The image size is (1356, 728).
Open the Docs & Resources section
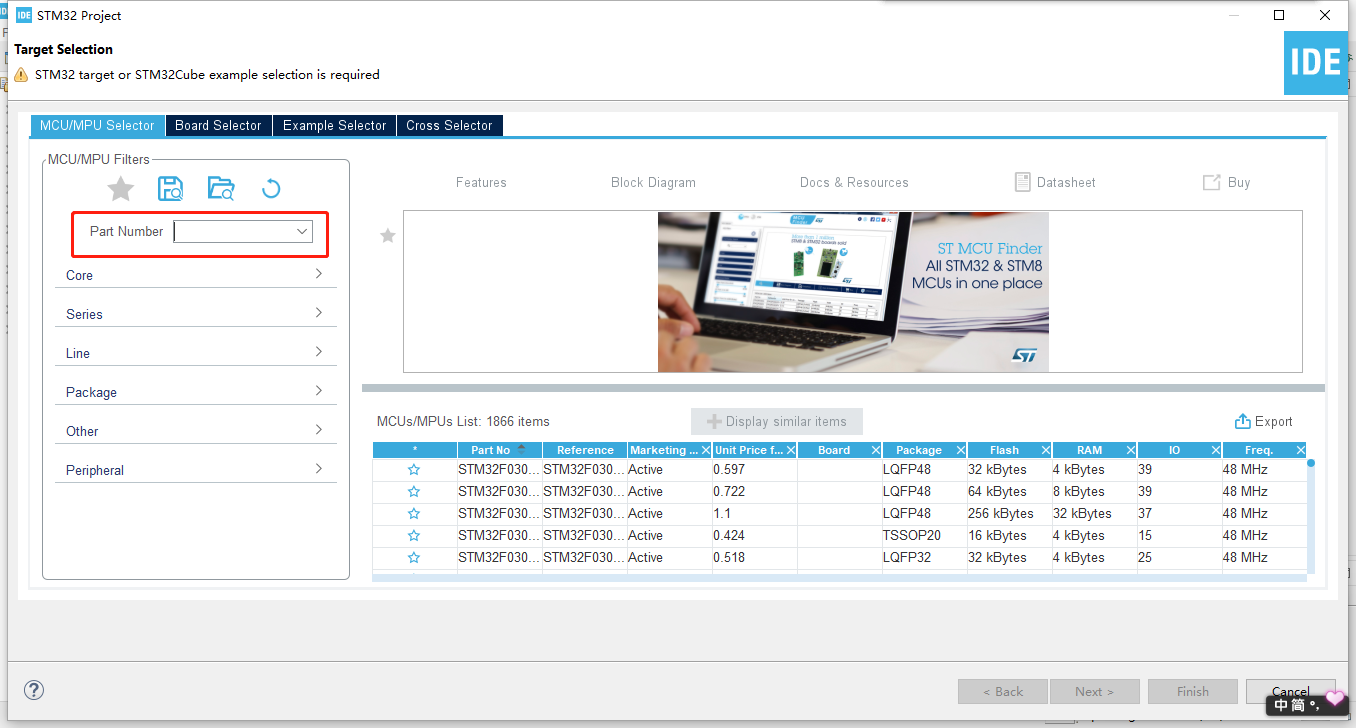[x=854, y=182]
